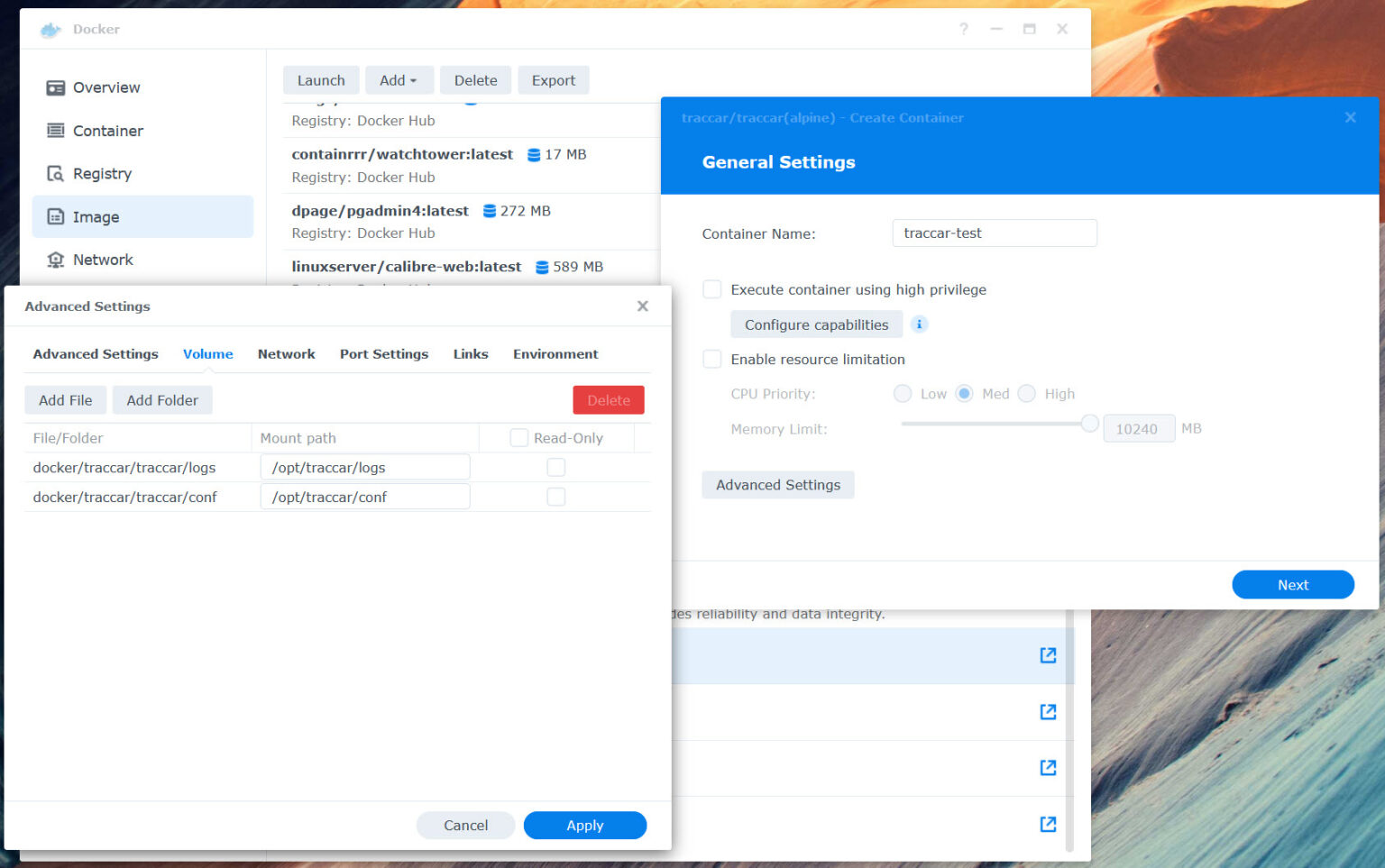Screen dimensions: 1385x868
Task: Switch to the Registry sidebar section
Action: pyautogui.click(x=103, y=173)
